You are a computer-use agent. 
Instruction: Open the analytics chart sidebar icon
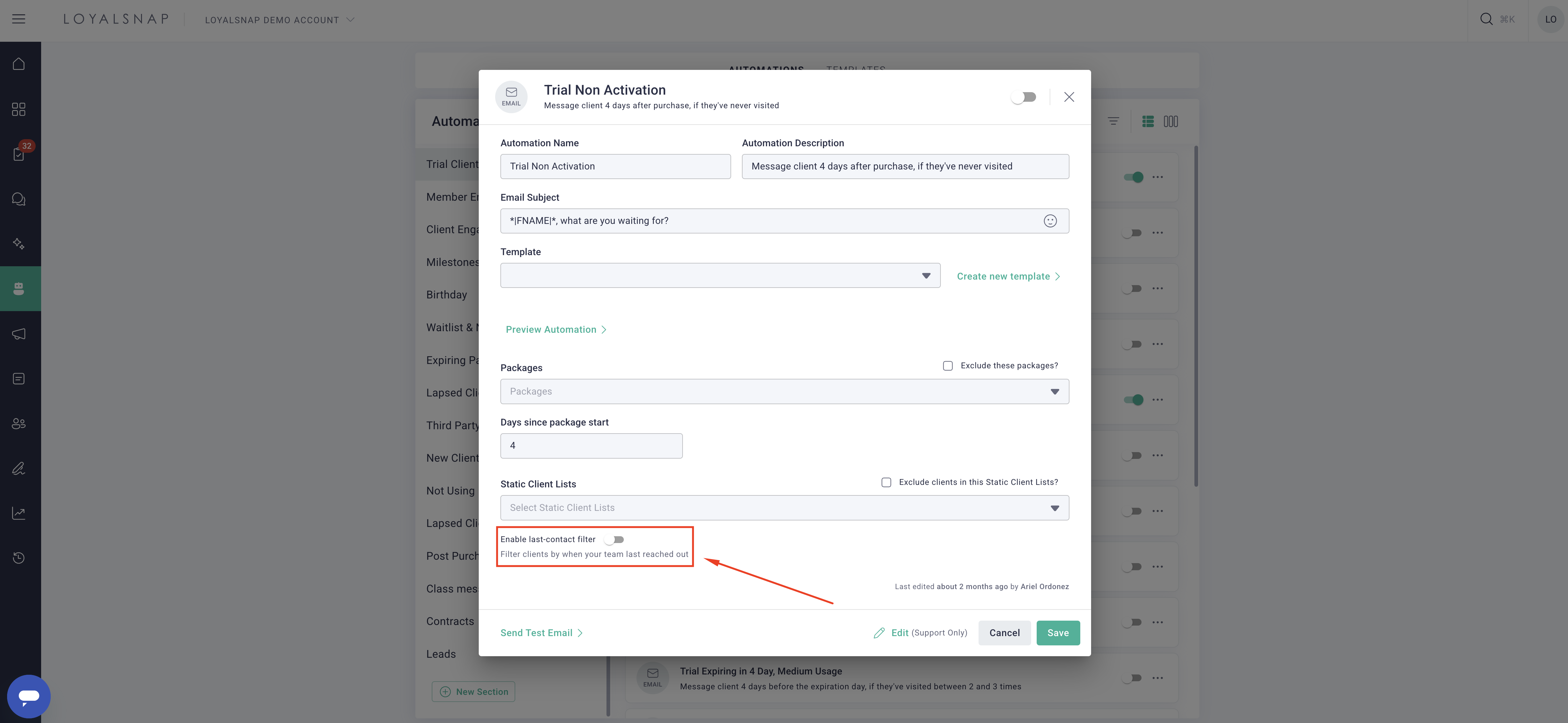(x=19, y=513)
